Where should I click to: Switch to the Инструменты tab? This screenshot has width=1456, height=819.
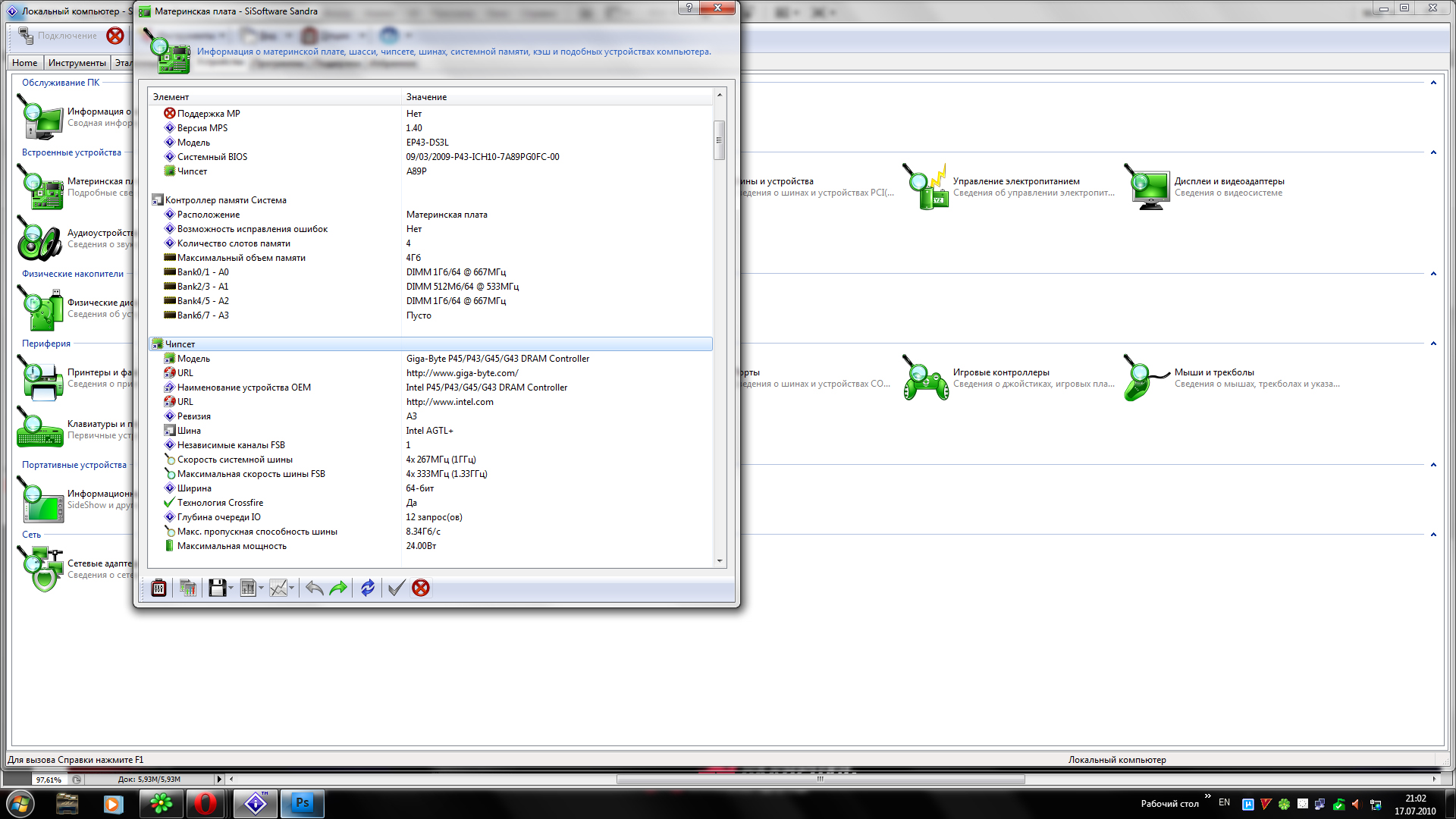(x=77, y=63)
